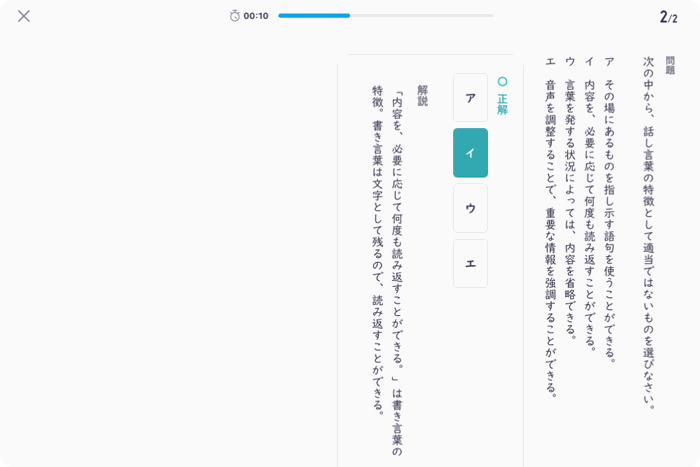Click the blue quiz progress bar

click(x=314, y=16)
